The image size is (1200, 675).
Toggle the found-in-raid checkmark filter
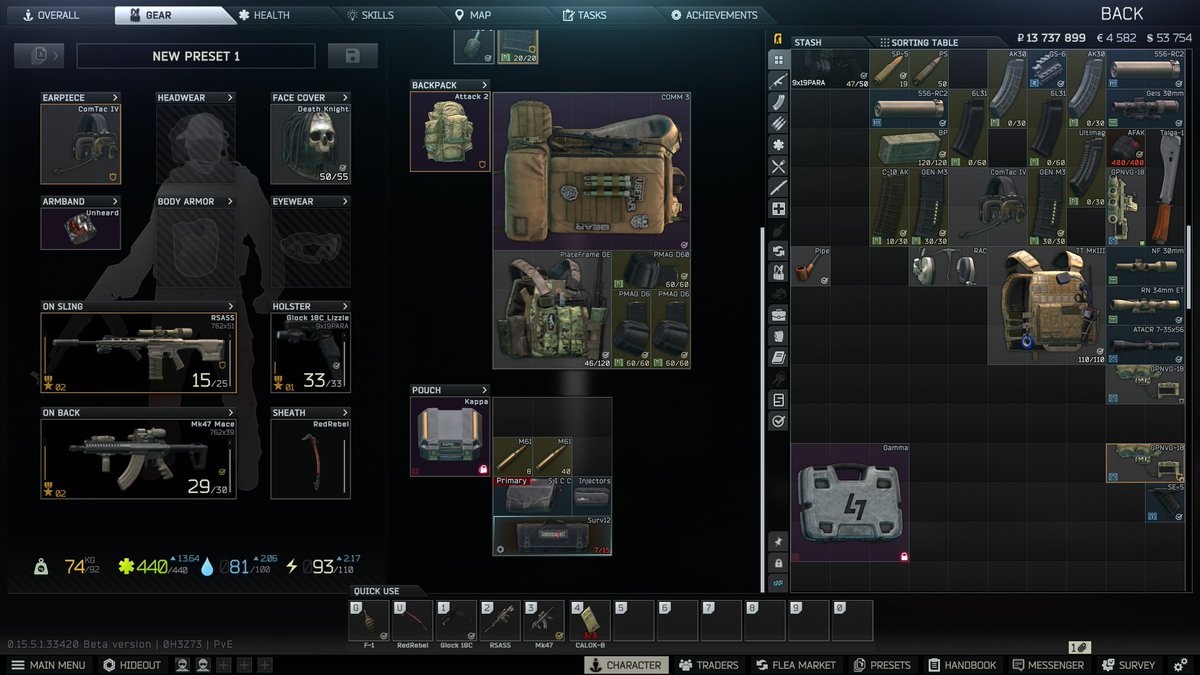(778, 422)
